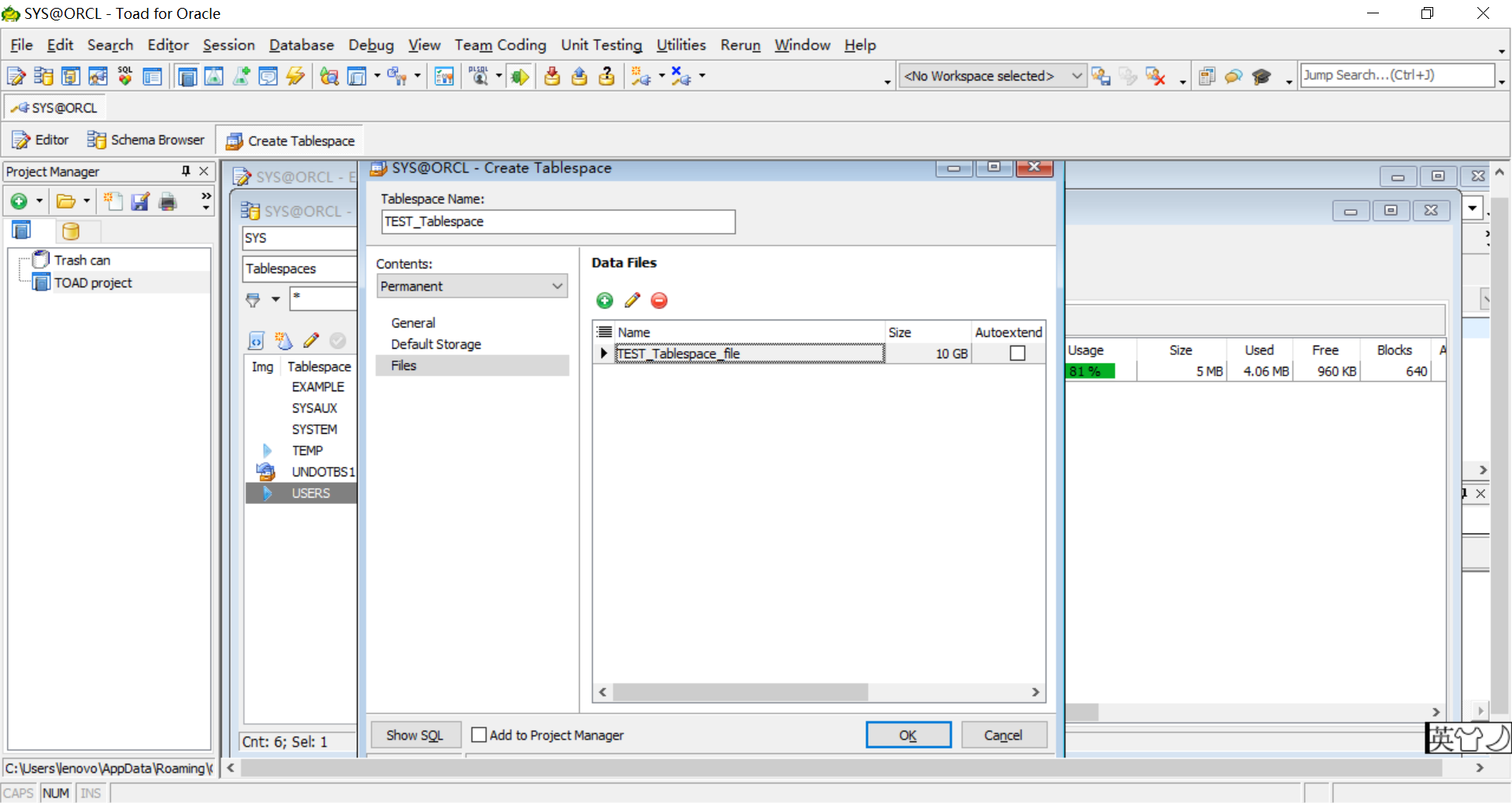Select the filter funnel icon above tablespace list
The image size is (1512, 803).
click(255, 299)
